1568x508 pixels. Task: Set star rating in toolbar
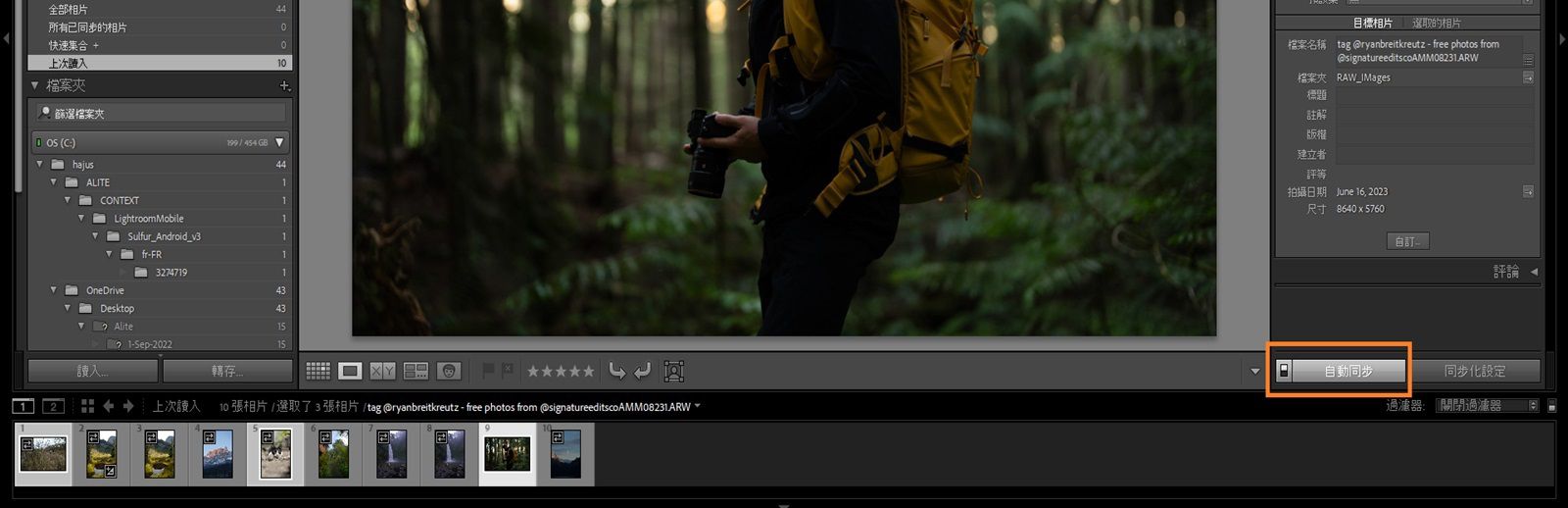coord(561,371)
